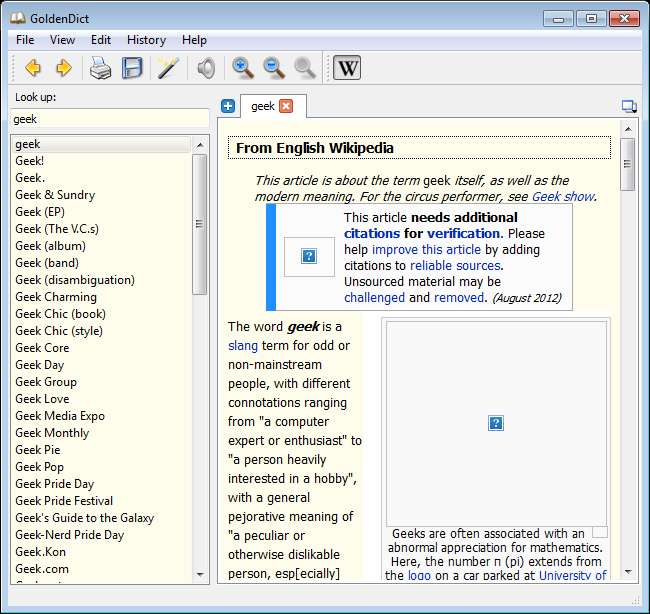Click the forward navigation arrow
650x614 pixels.
(63, 68)
